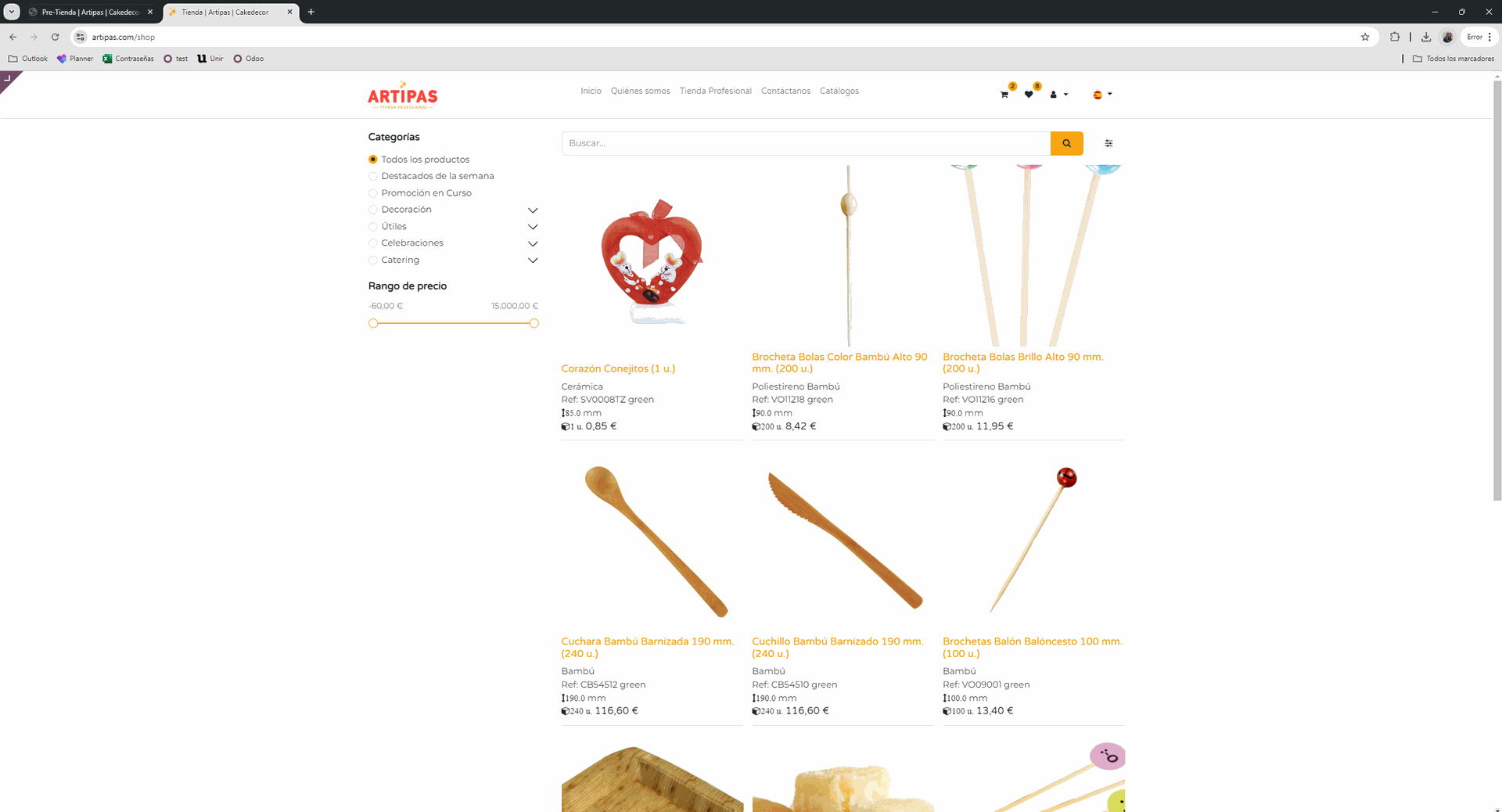Select Promoción en Curso radio option
The height and width of the screenshot is (812, 1502).
coord(373,193)
